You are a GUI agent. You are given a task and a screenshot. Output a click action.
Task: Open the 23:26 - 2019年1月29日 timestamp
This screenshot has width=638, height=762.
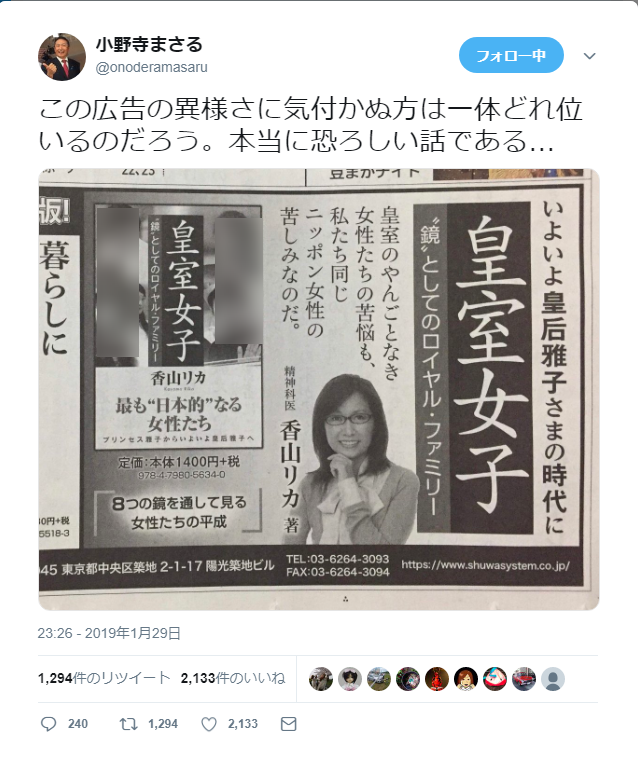point(109,633)
